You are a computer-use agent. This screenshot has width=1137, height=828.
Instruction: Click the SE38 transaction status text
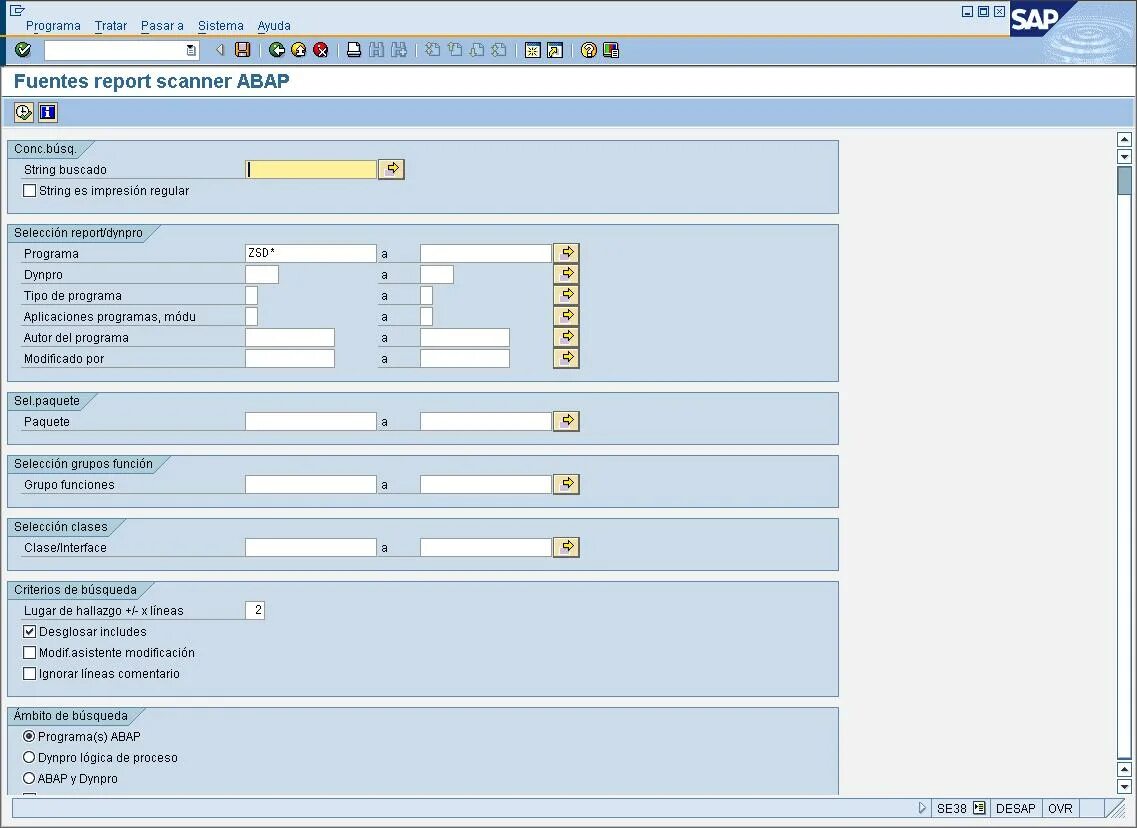click(951, 808)
